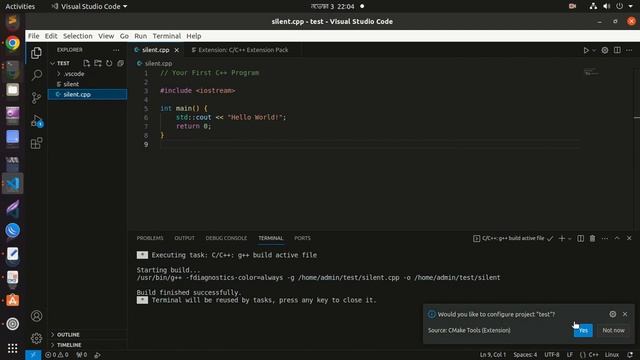Open the Help menu

coord(194,36)
